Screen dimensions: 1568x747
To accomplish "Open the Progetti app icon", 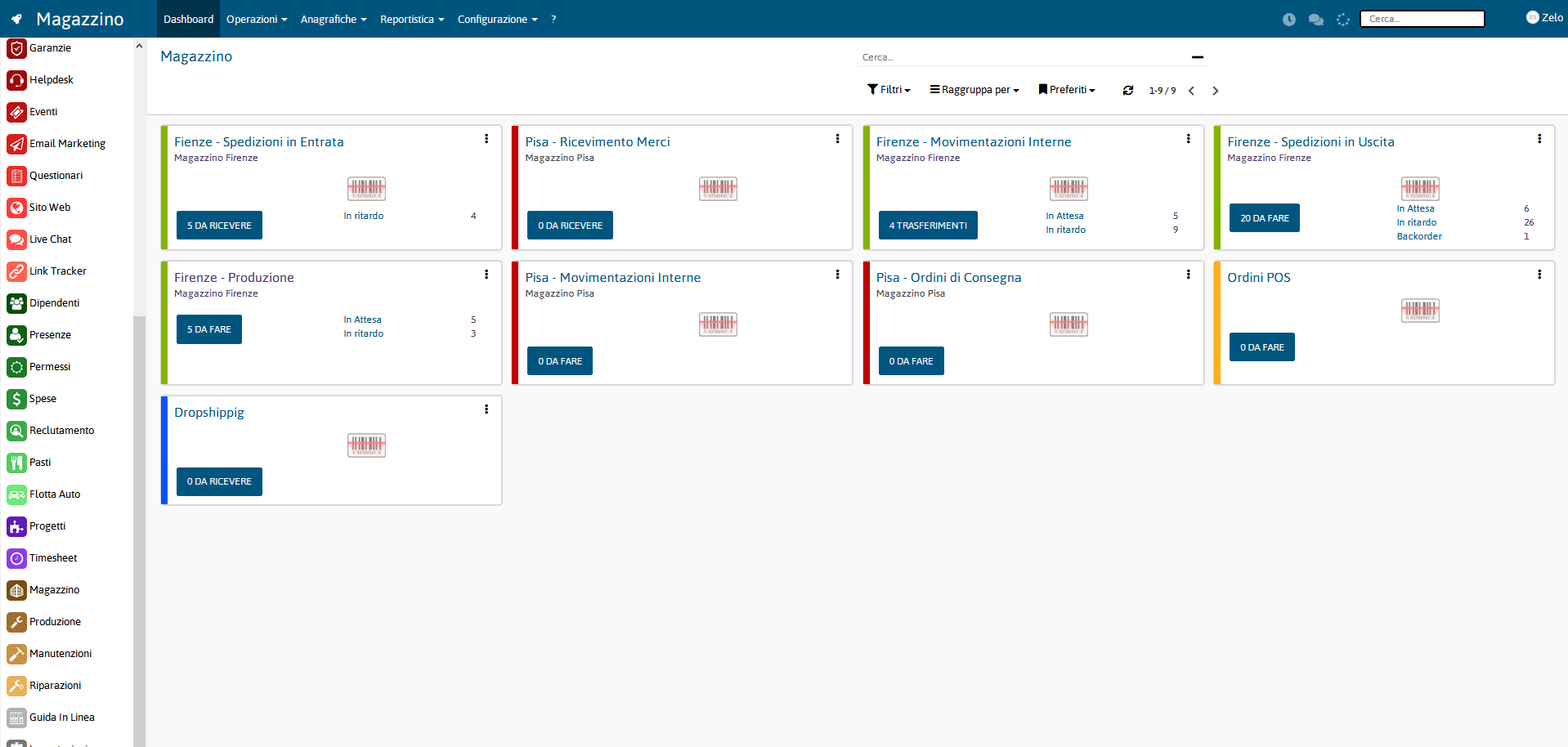I will (16, 526).
